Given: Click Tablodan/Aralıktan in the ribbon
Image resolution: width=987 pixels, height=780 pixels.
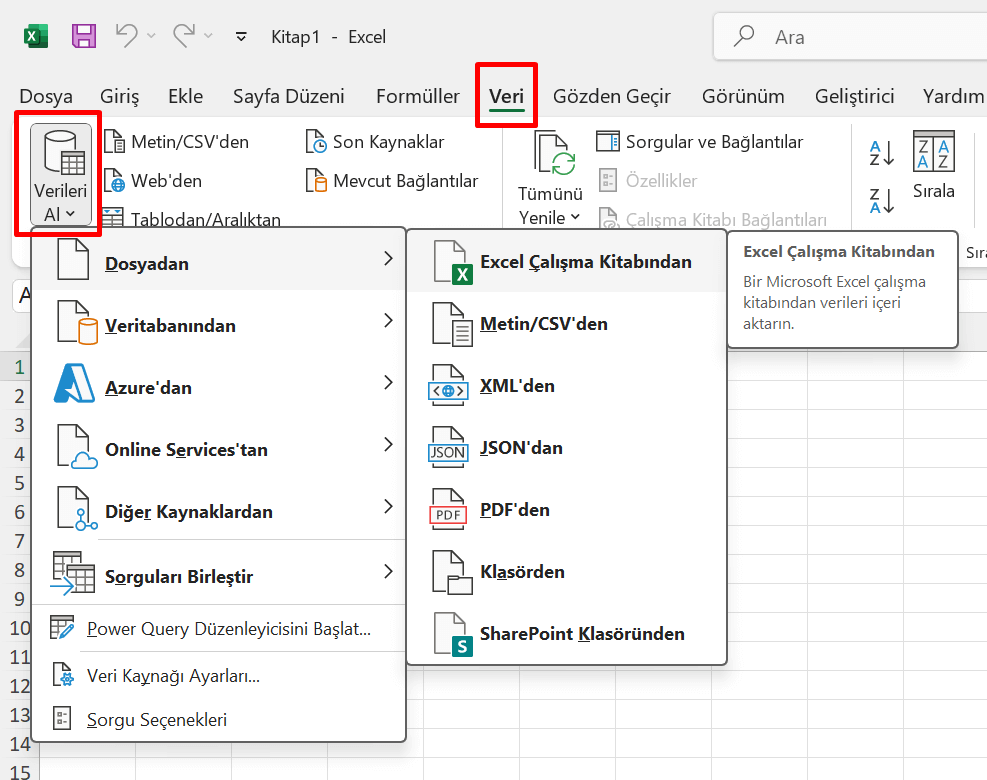Looking at the screenshot, I should (192, 218).
